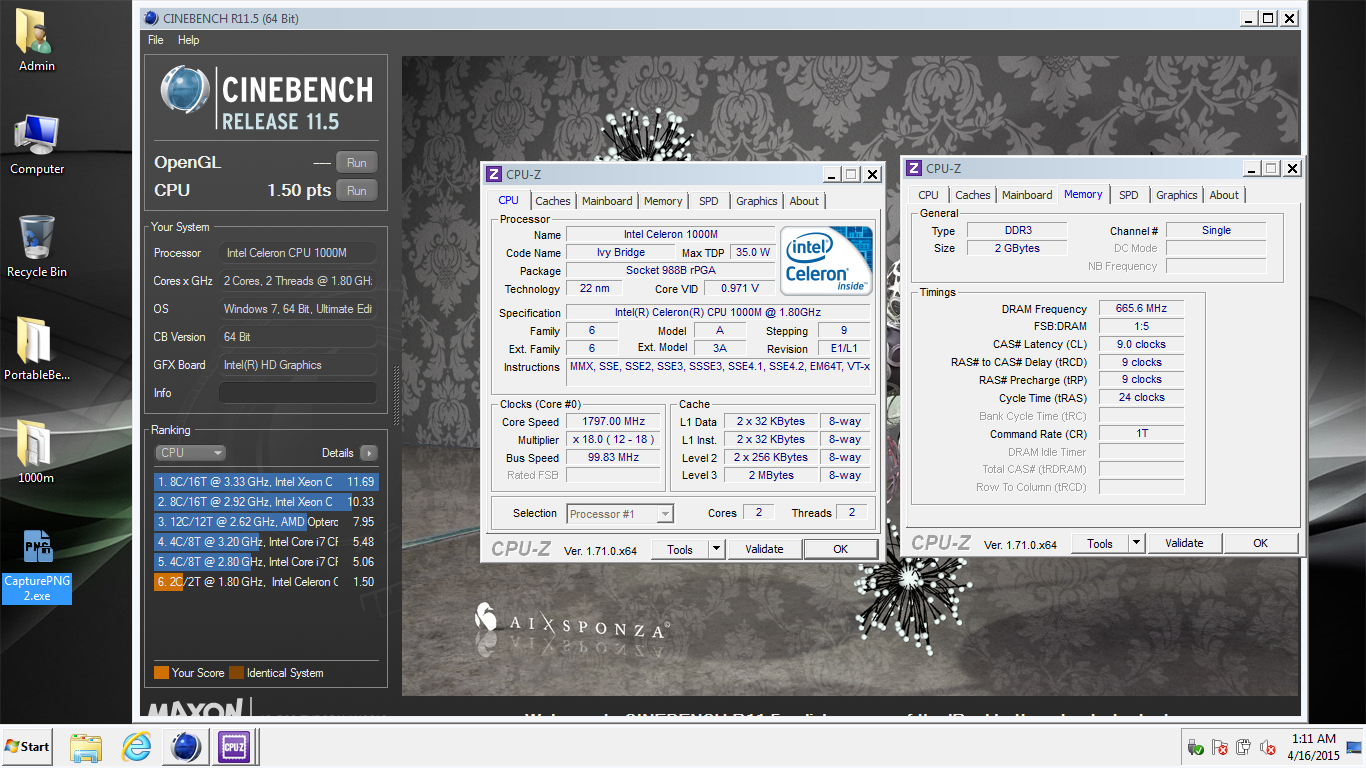1366x768 pixels.
Task: Click OK in CPU-Z Memory window
Action: [1261, 543]
